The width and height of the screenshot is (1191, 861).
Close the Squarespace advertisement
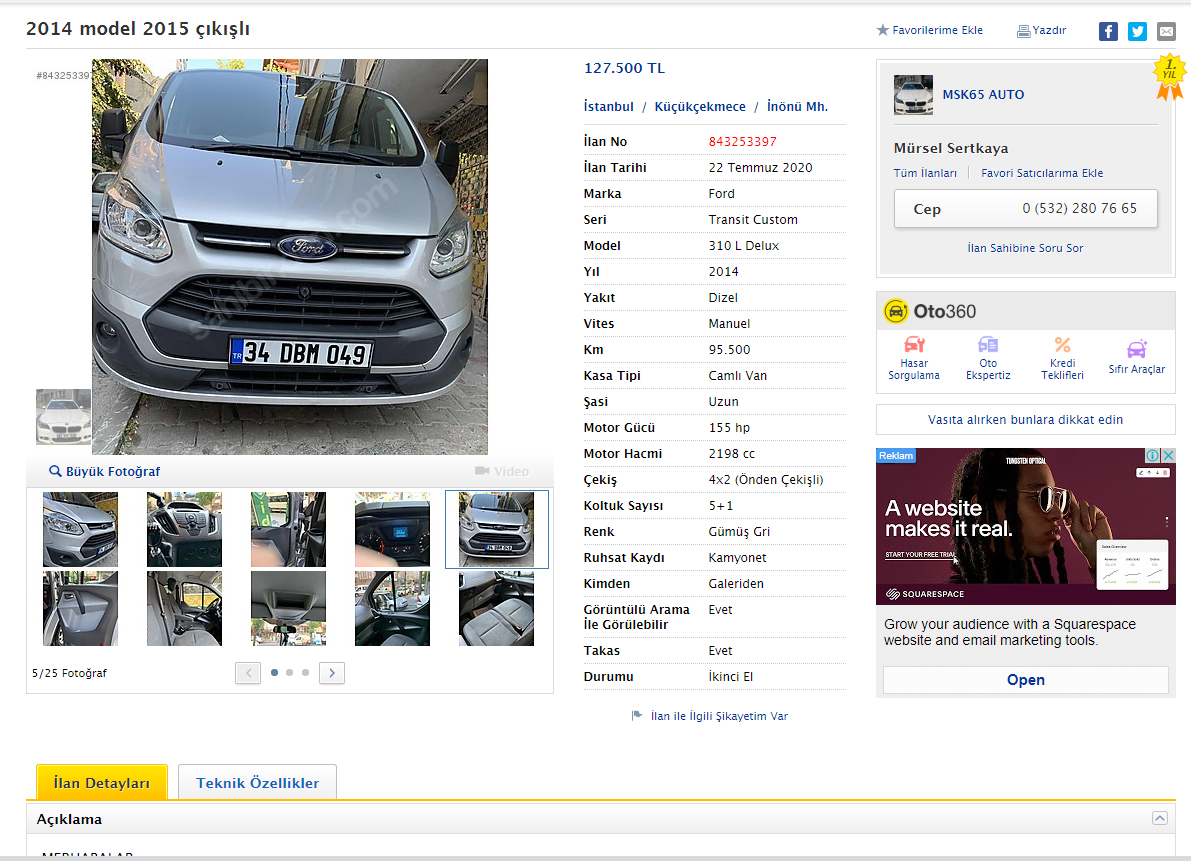pos(1169,456)
